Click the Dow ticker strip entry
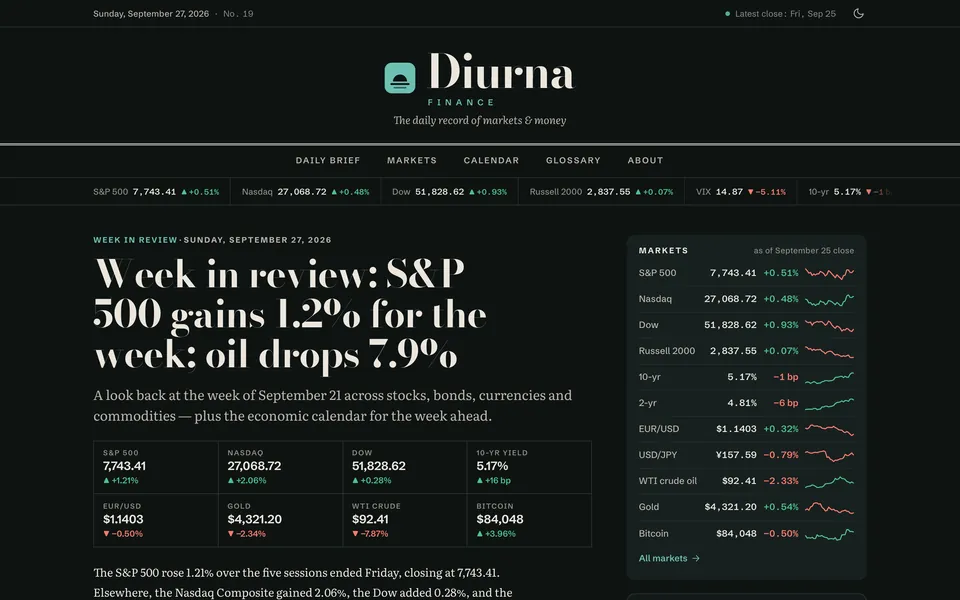This screenshot has height=600, width=960. [449, 192]
